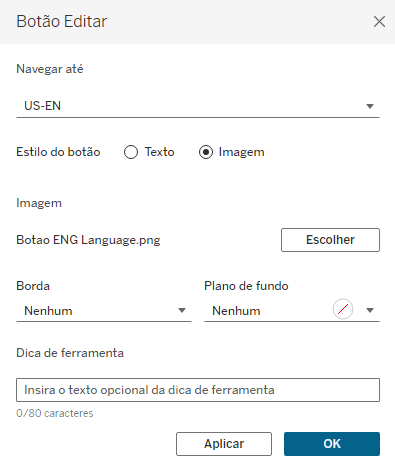Confirm the dialog with OK

tap(332, 444)
